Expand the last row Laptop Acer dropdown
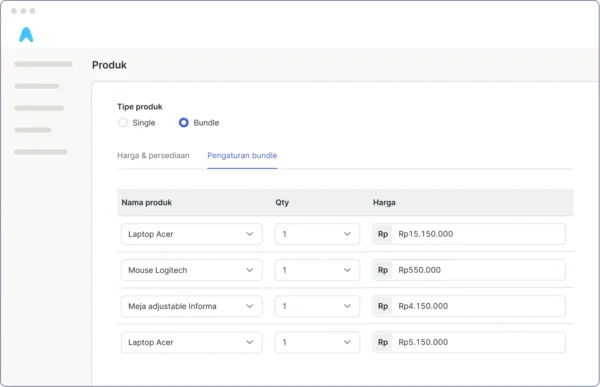Viewport: 600px width, 387px height. tap(192, 342)
